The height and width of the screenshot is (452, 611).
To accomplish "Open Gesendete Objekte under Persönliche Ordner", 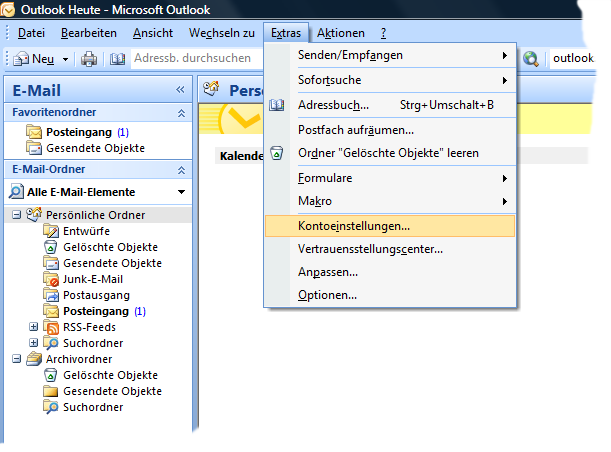I will 112,263.
